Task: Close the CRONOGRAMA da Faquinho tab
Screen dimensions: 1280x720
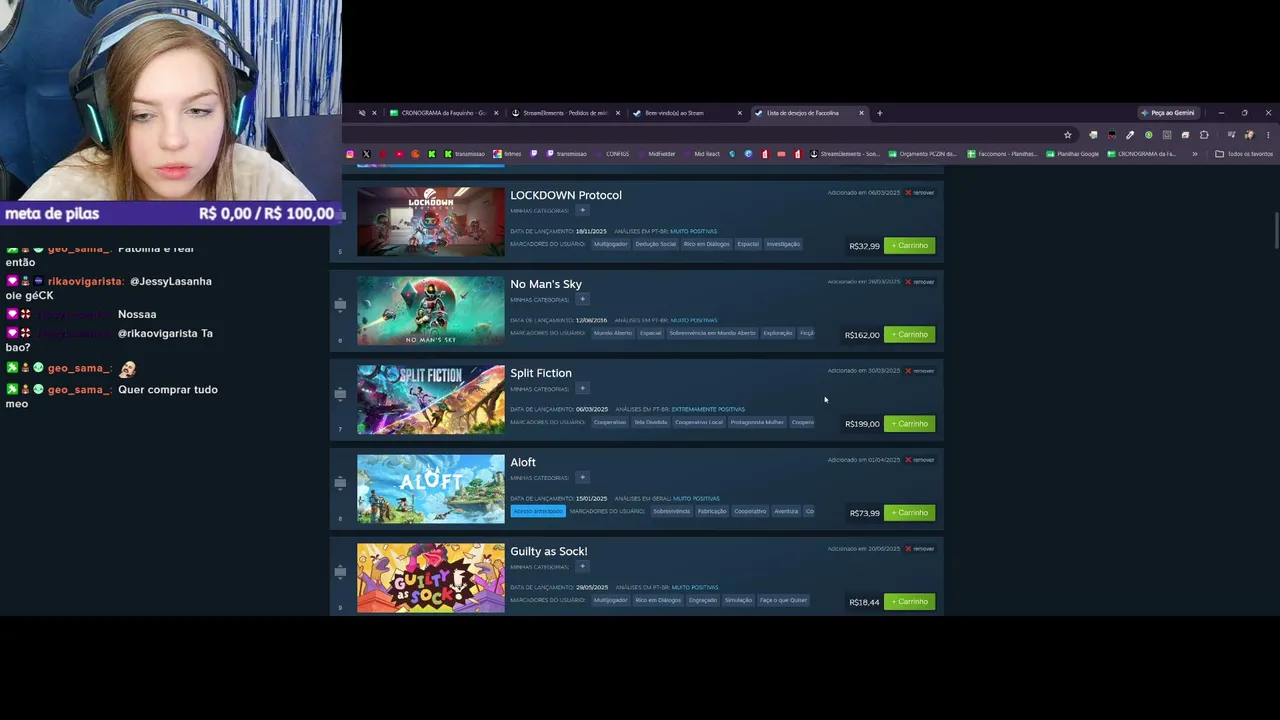Action: pyautogui.click(x=496, y=113)
